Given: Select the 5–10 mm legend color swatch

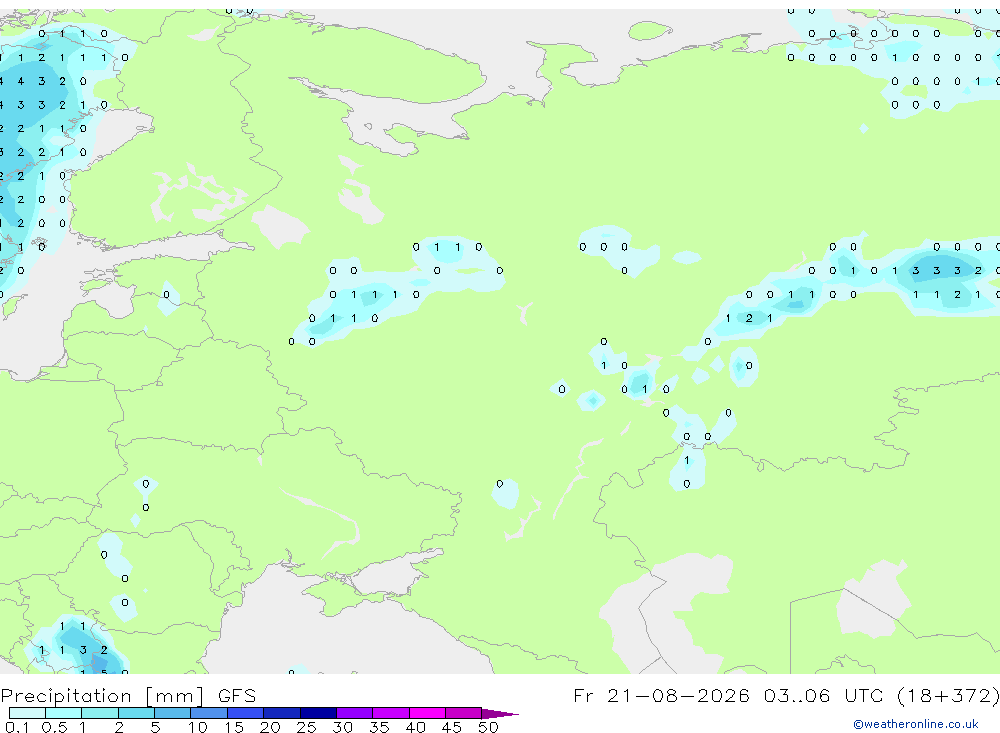Looking at the screenshot, I should pyautogui.click(x=173, y=713).
